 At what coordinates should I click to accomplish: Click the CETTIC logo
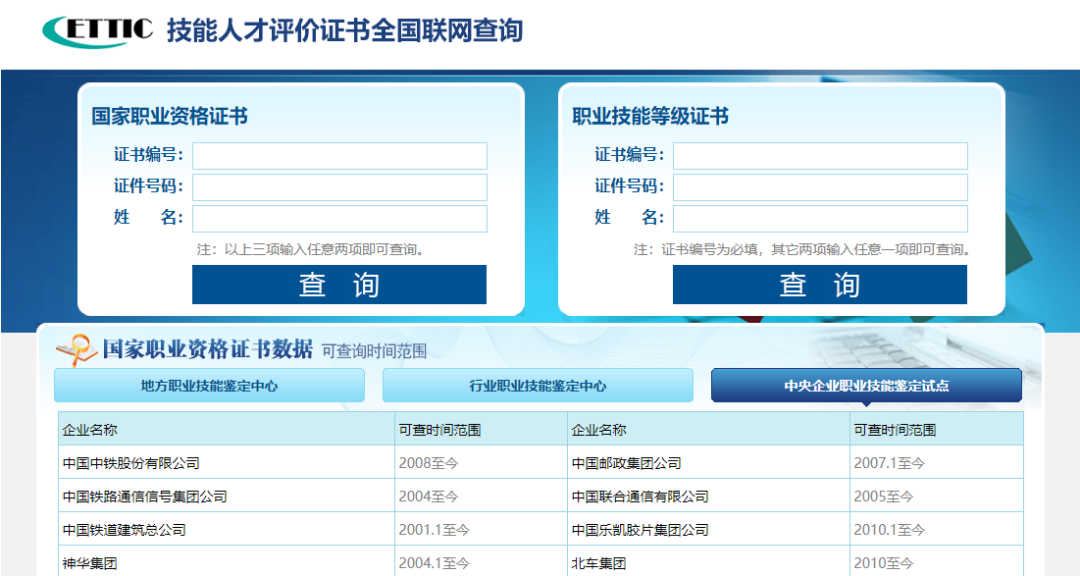tap(97, 30)
